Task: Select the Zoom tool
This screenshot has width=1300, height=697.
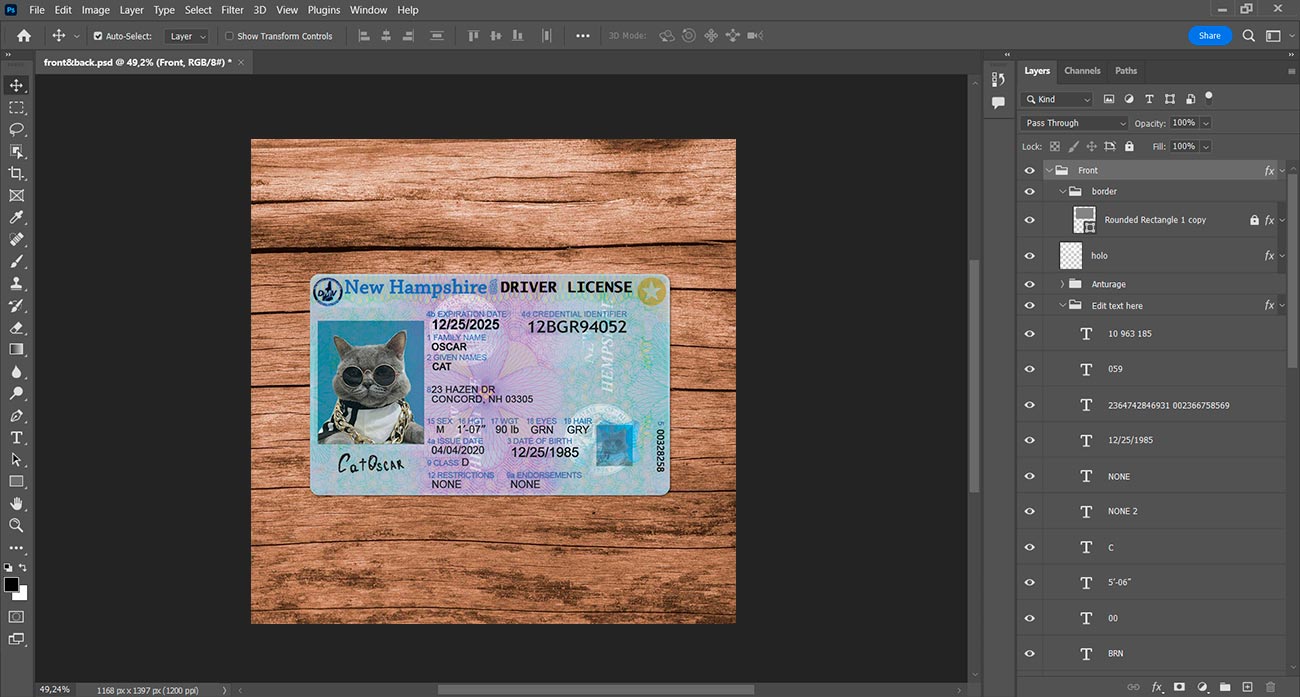Action: coord(16,525)
